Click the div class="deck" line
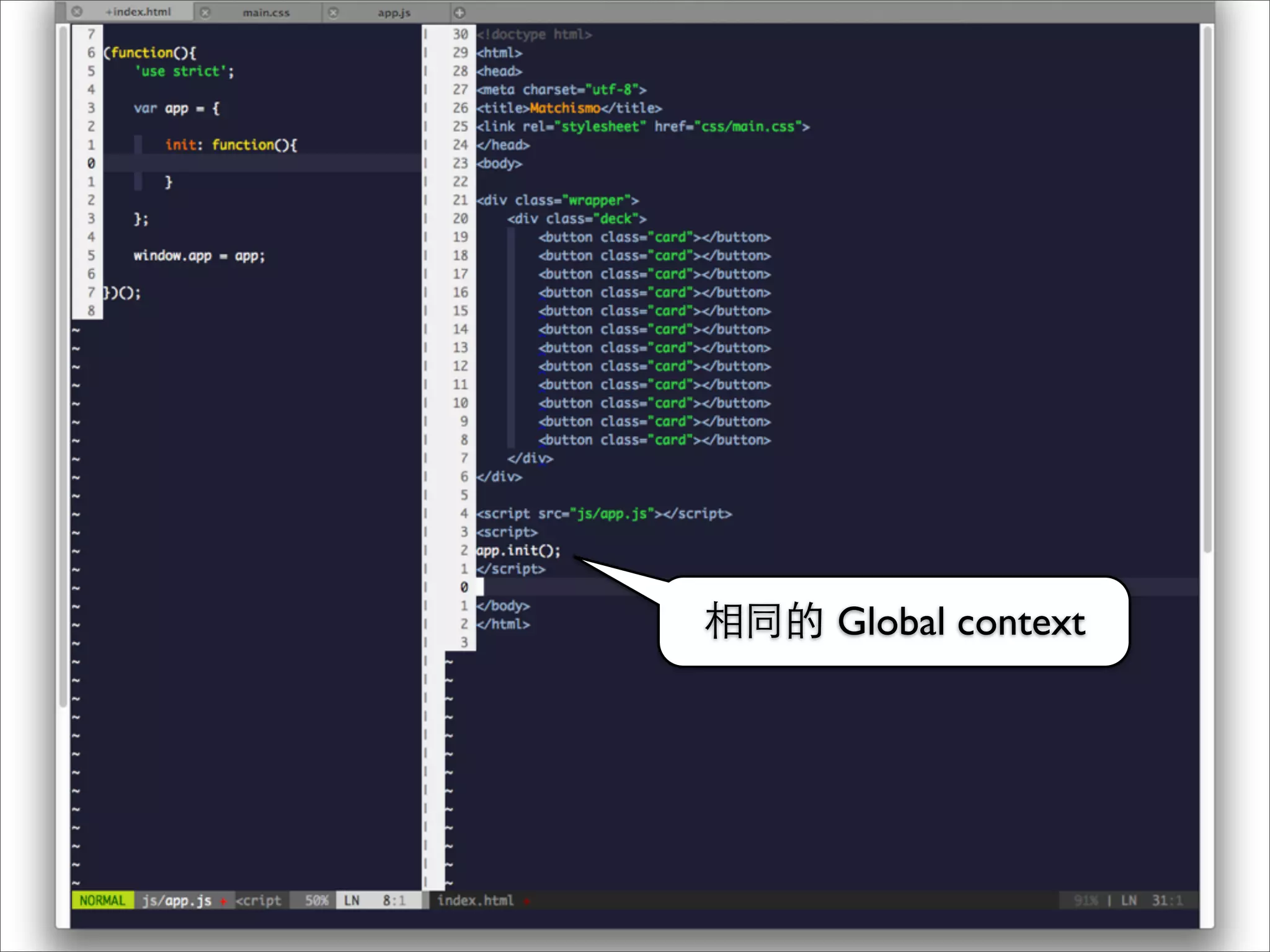Viewport: 1270px width, 952px height. (577, 219)
